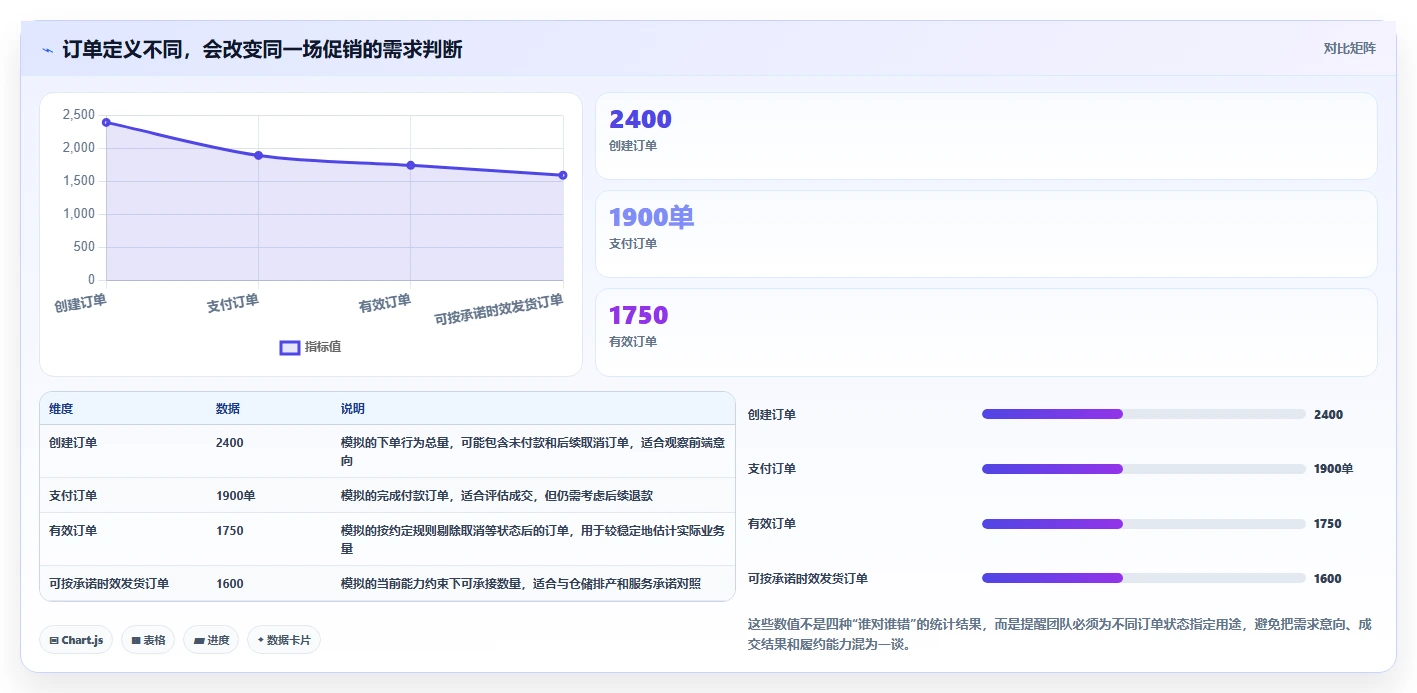Click the 有效订单 label on the chart x-axis
Screen dimensions: 1417x693
pyautogui.click(x=385, y=303)
